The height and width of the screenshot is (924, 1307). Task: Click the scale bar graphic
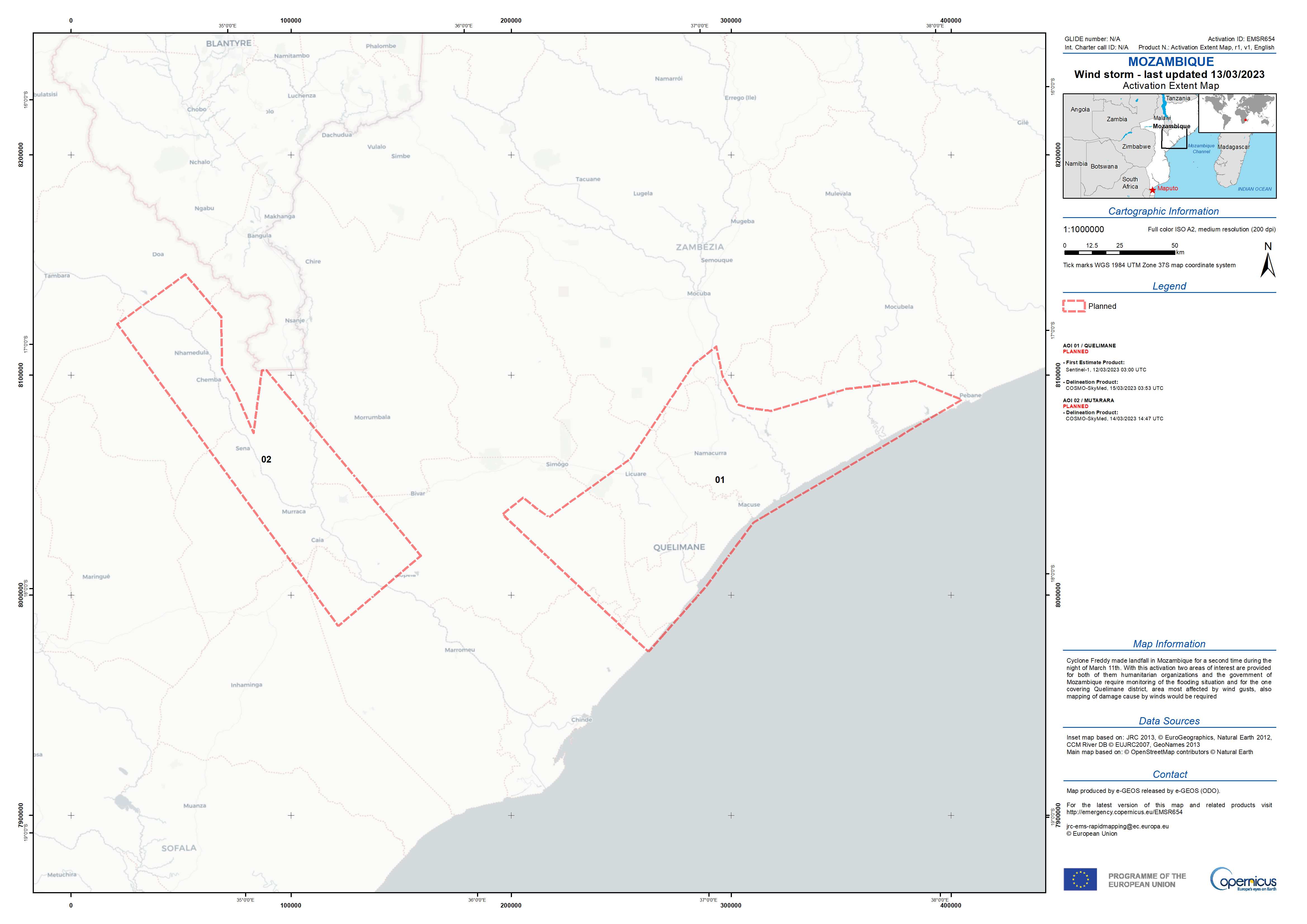(x=1119, y=252)
